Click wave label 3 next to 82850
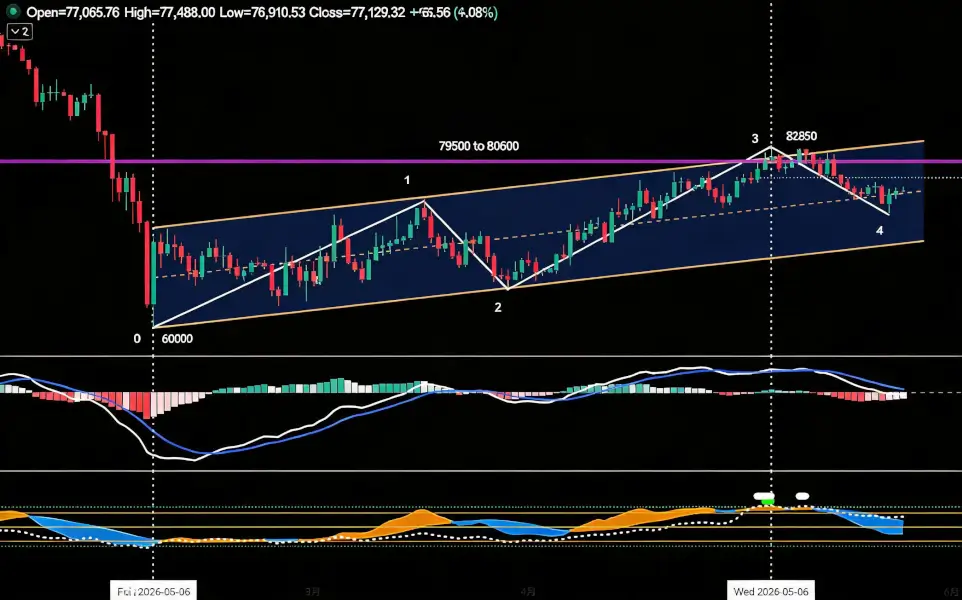962x600 pixels. [x=755, y=139]
